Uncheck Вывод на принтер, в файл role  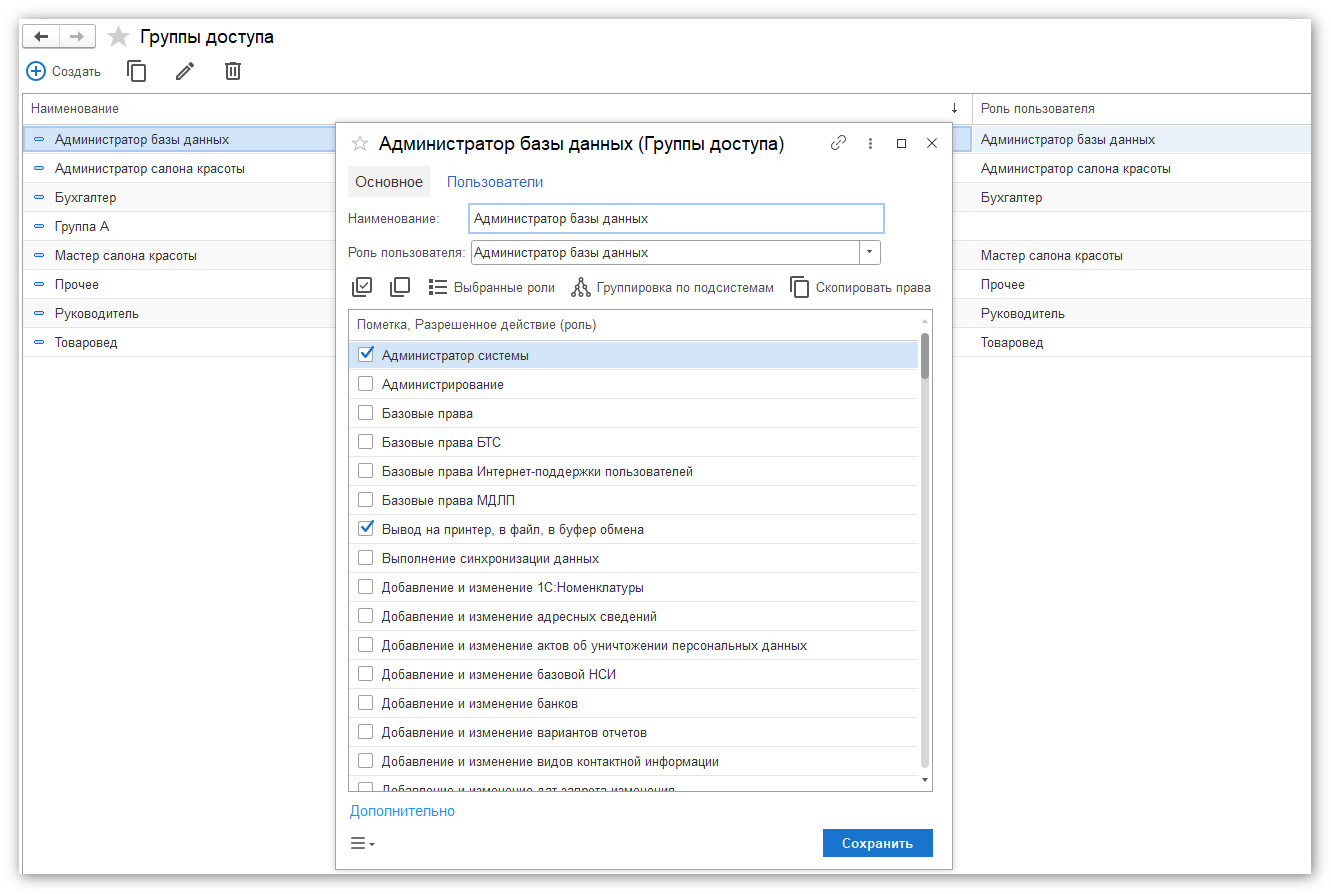366,529
